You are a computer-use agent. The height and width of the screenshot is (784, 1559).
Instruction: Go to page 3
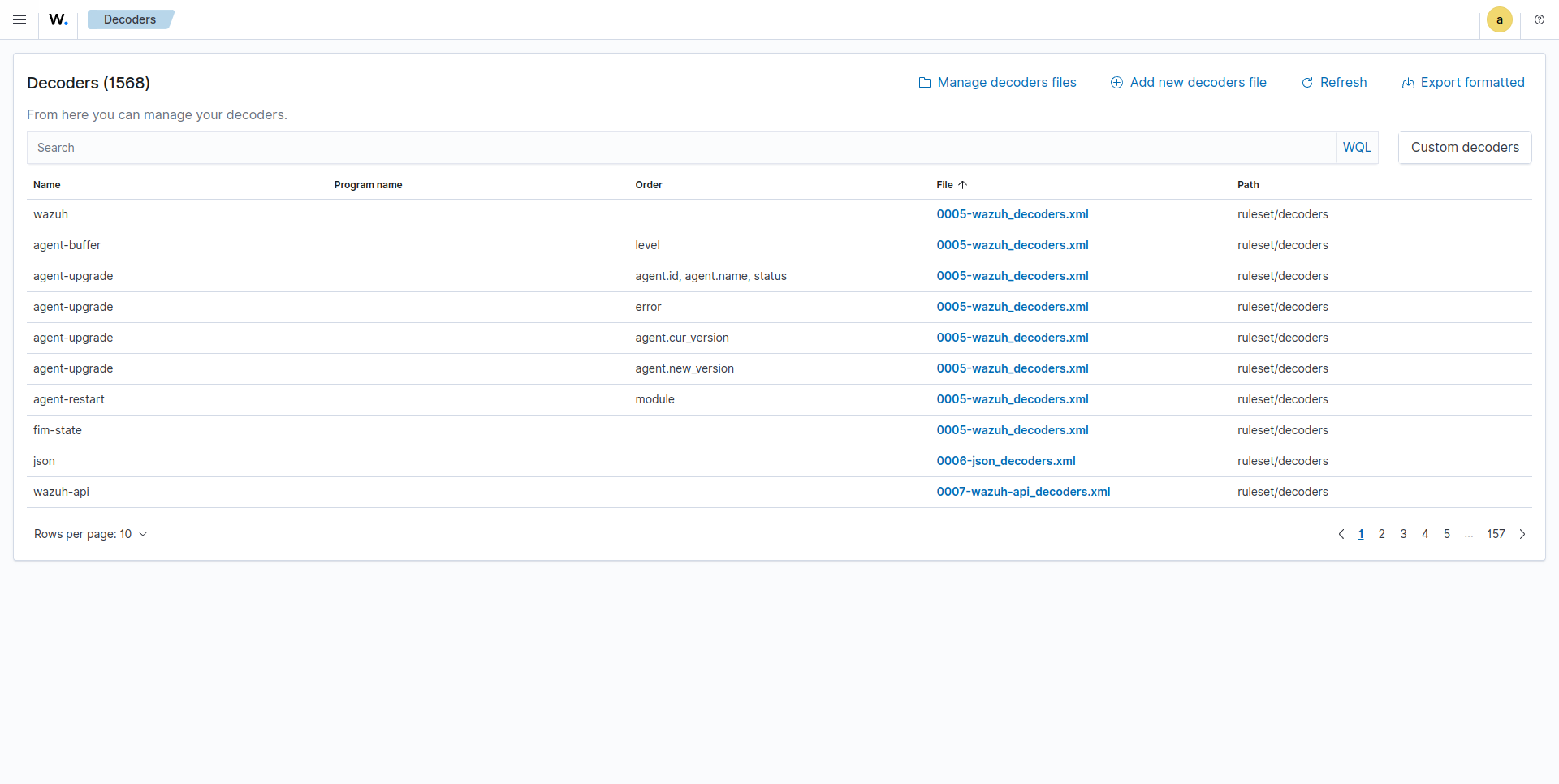coord(1403,534)
